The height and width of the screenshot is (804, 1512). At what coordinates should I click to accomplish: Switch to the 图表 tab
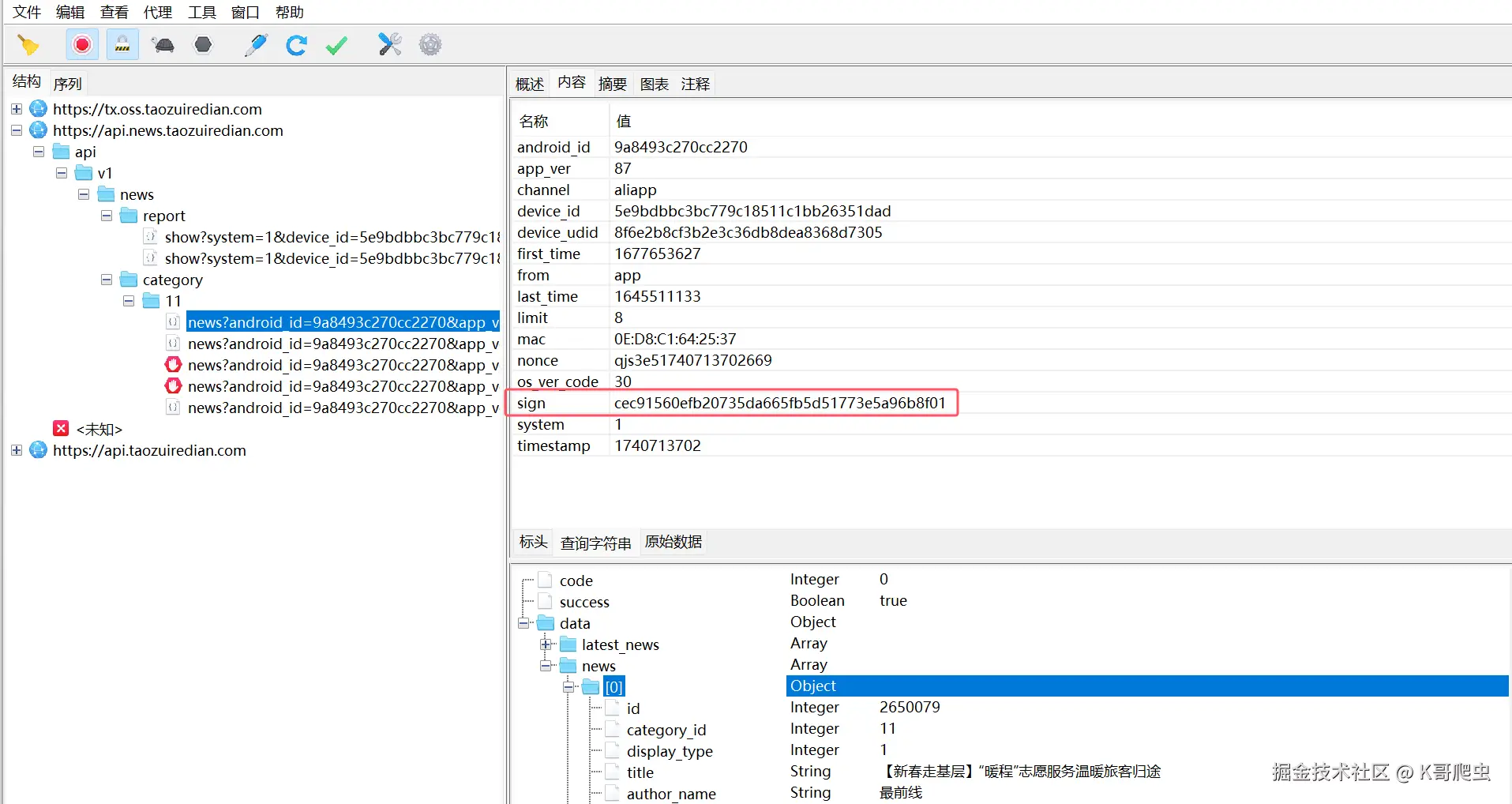point(655,84)
